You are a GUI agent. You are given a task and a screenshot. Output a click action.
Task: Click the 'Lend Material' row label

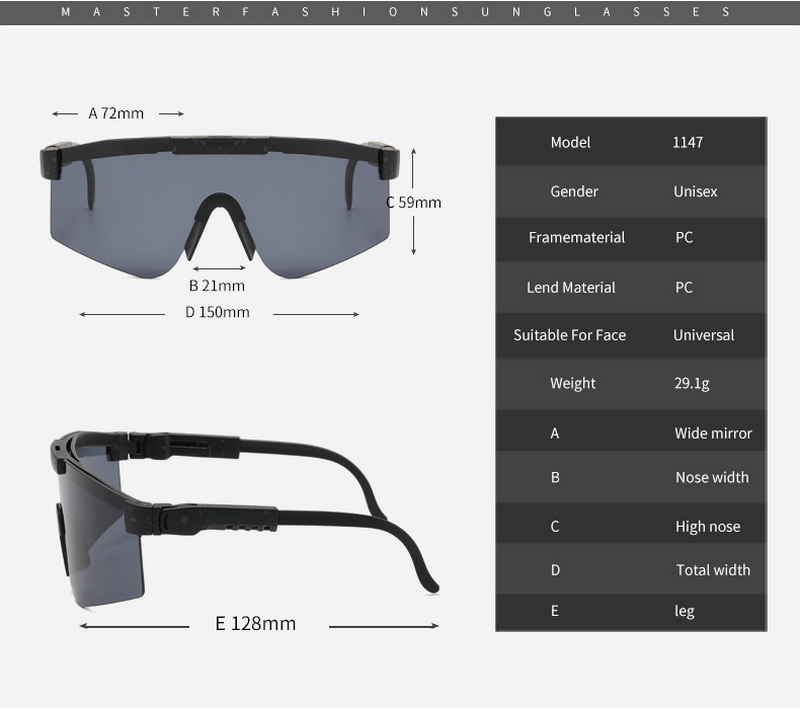click(x=571, y=287)
